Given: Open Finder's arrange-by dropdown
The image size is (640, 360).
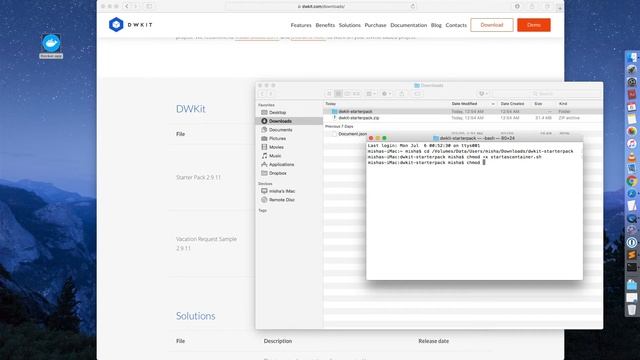Looking at the screenshot, I should [x=371, y=94].
